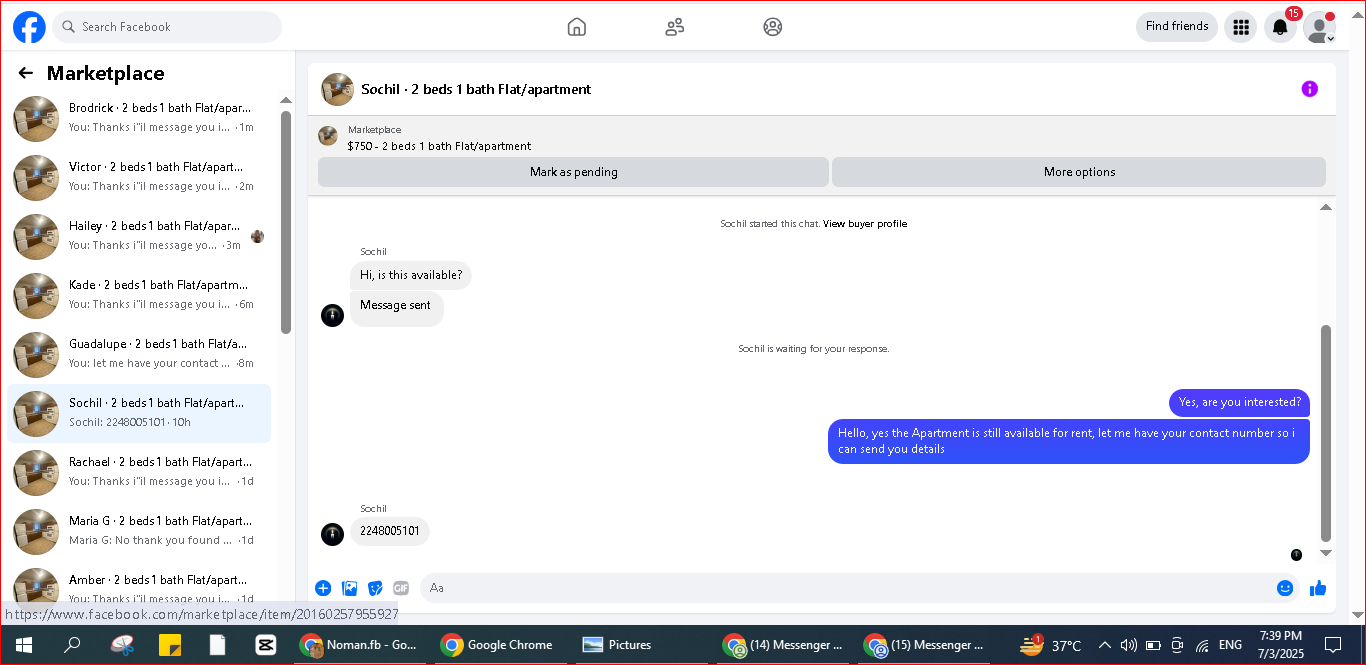Switch to (15) Messenger taskbar window

[x=925, y=645]
